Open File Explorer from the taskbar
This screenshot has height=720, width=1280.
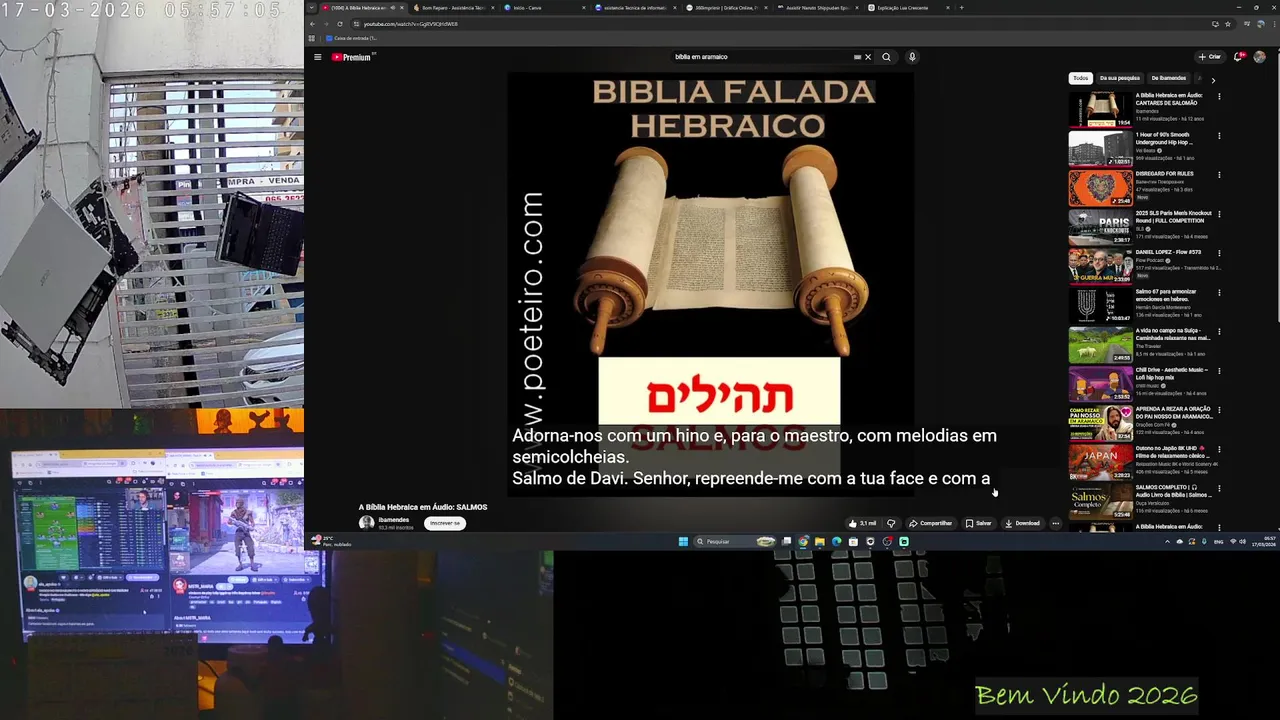click(820, 542)
